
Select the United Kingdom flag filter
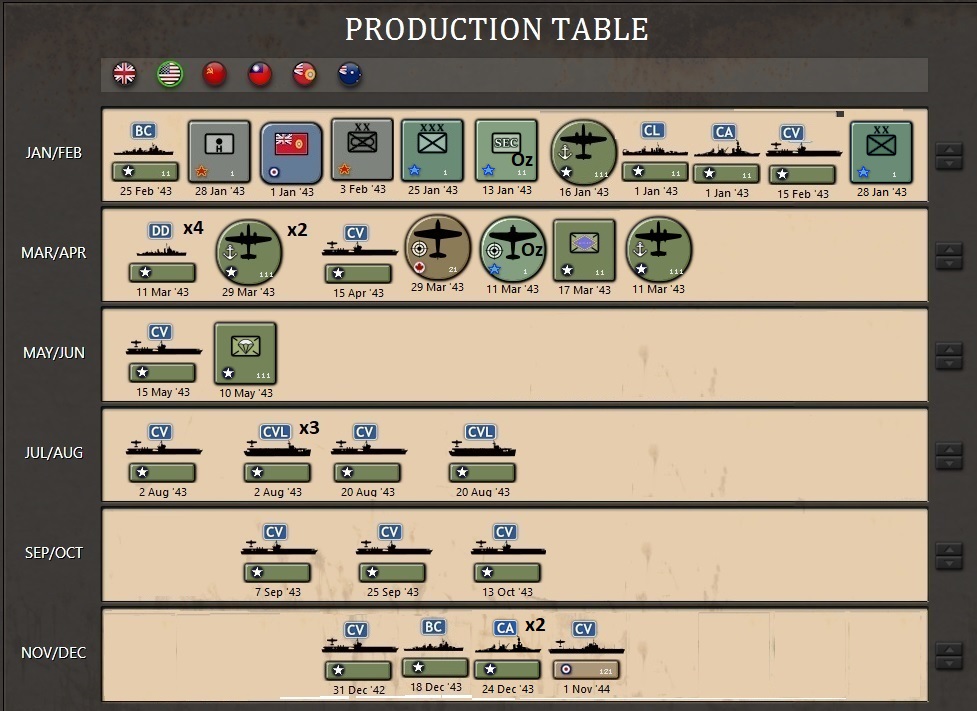coord(125,74)
